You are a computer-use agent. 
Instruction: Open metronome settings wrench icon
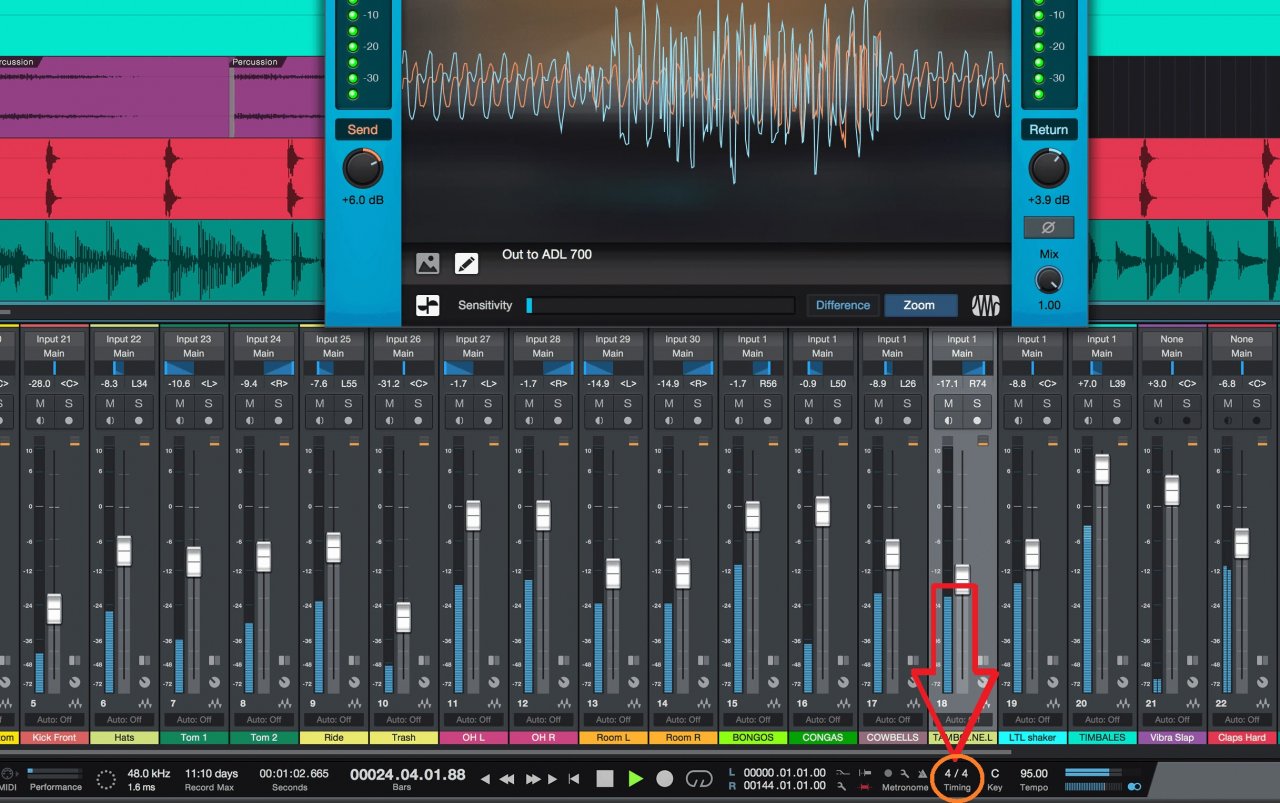904,773
